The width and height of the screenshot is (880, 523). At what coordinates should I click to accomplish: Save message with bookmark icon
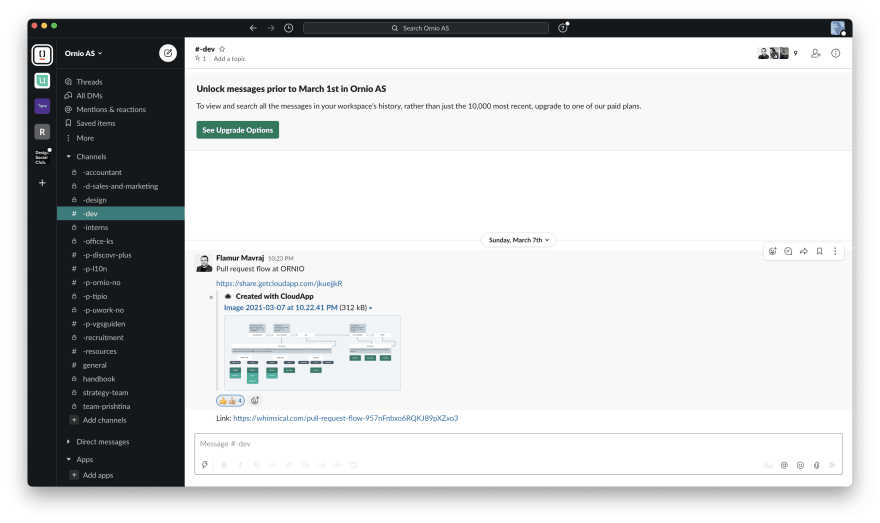coord(819,251)
